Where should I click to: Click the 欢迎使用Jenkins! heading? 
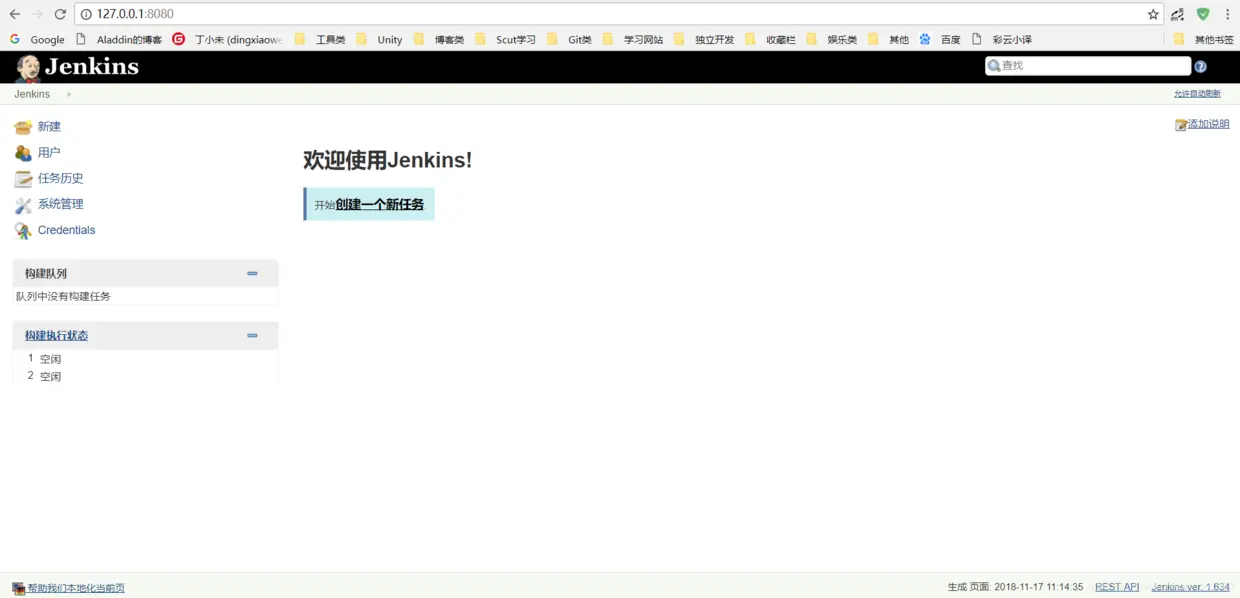(387, 160)
